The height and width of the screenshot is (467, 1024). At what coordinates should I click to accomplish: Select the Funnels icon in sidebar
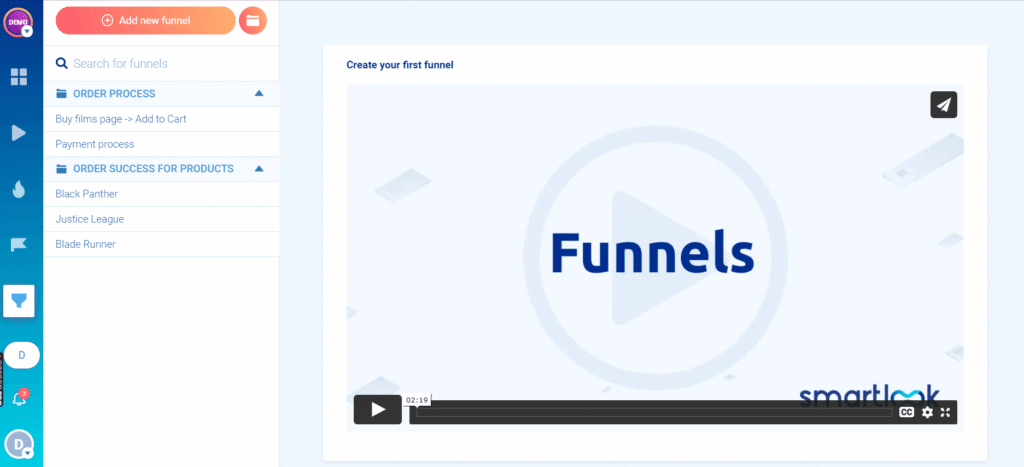coord(19,300)
